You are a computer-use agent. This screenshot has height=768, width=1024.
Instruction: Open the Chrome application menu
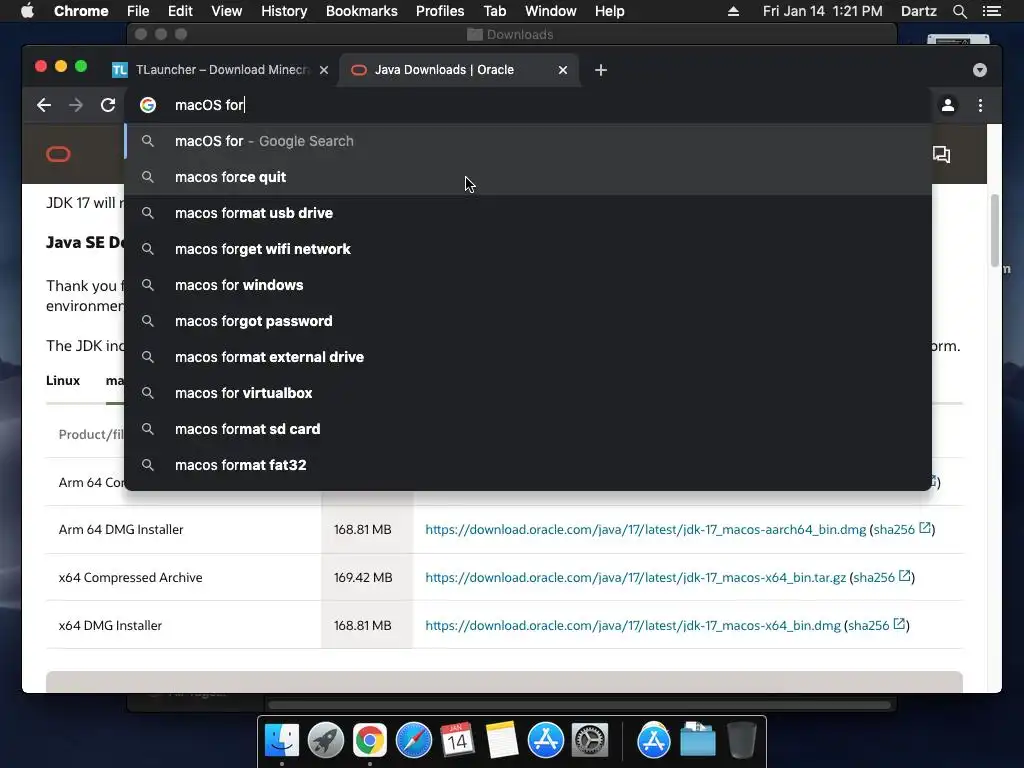tap(81, 11)
